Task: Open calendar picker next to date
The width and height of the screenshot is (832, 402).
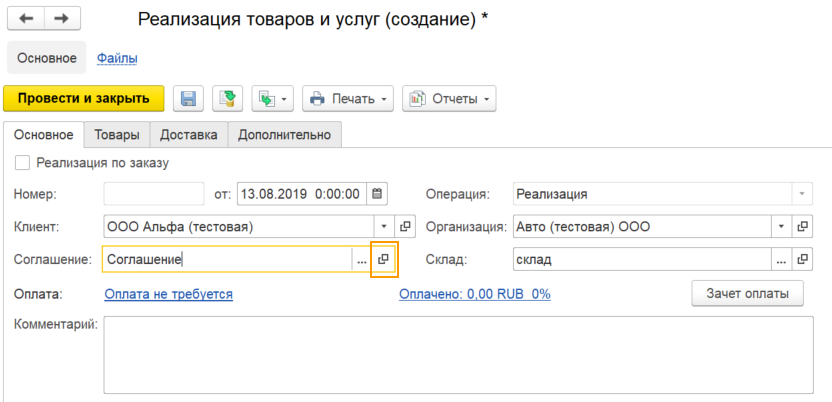Action: [377, 194]
